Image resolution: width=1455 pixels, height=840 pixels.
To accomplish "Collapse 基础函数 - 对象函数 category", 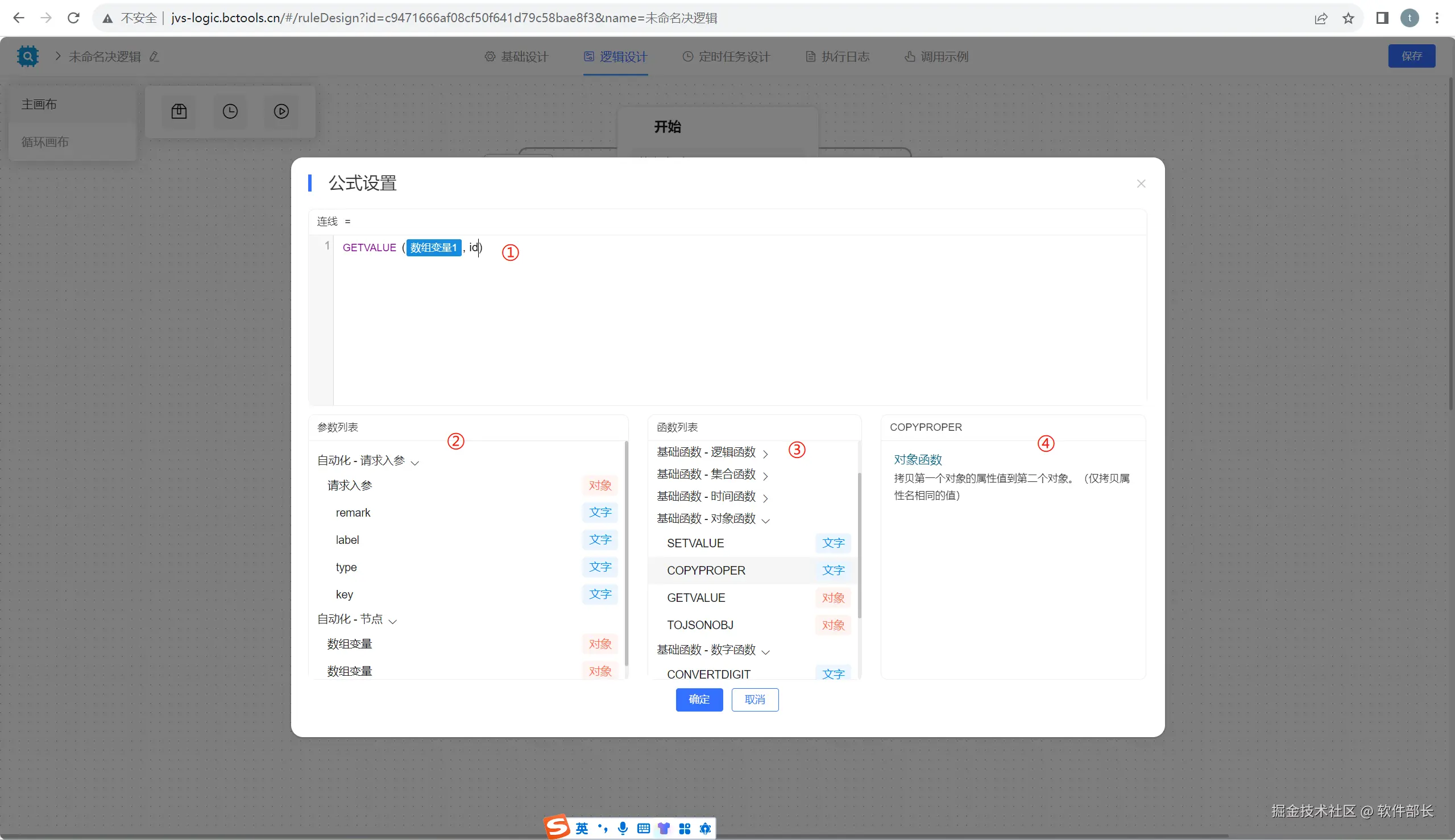I will click(765, 520).
